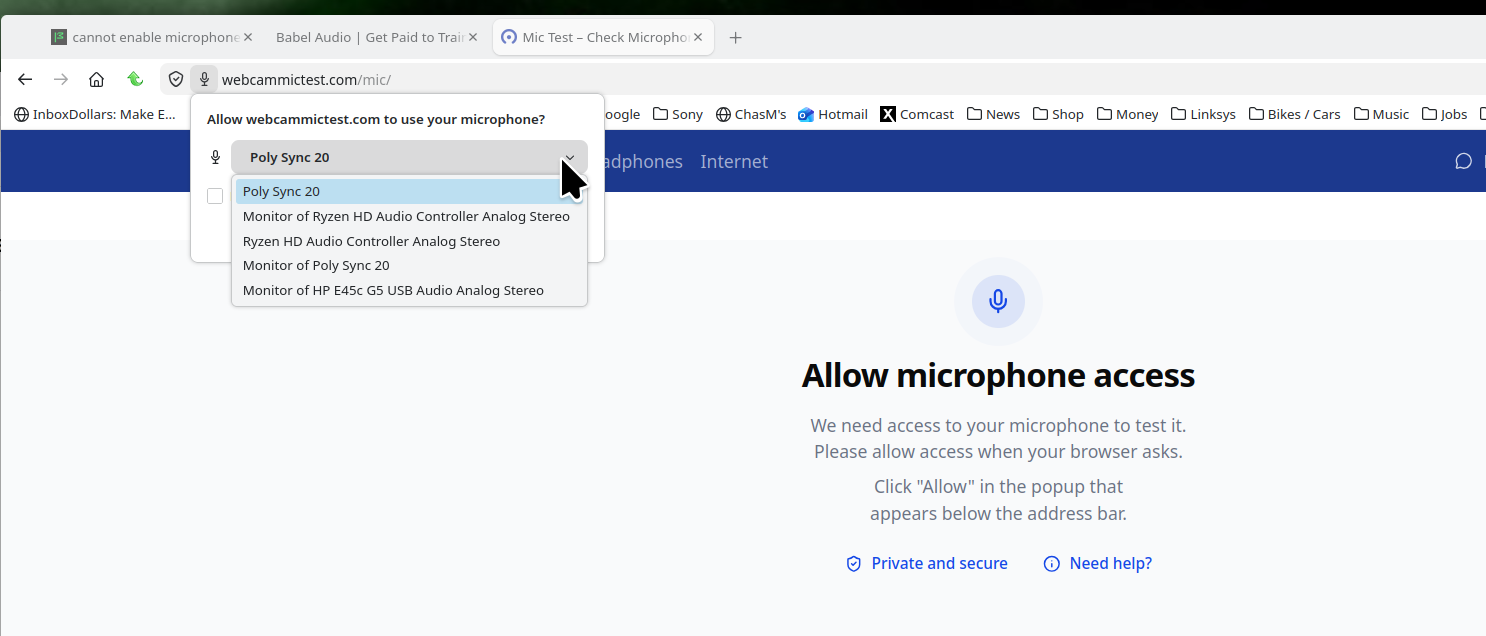Collapse the Poly Sync 20 microphone dropdown
Screen dimensions: 1486x636
point(409,157)
